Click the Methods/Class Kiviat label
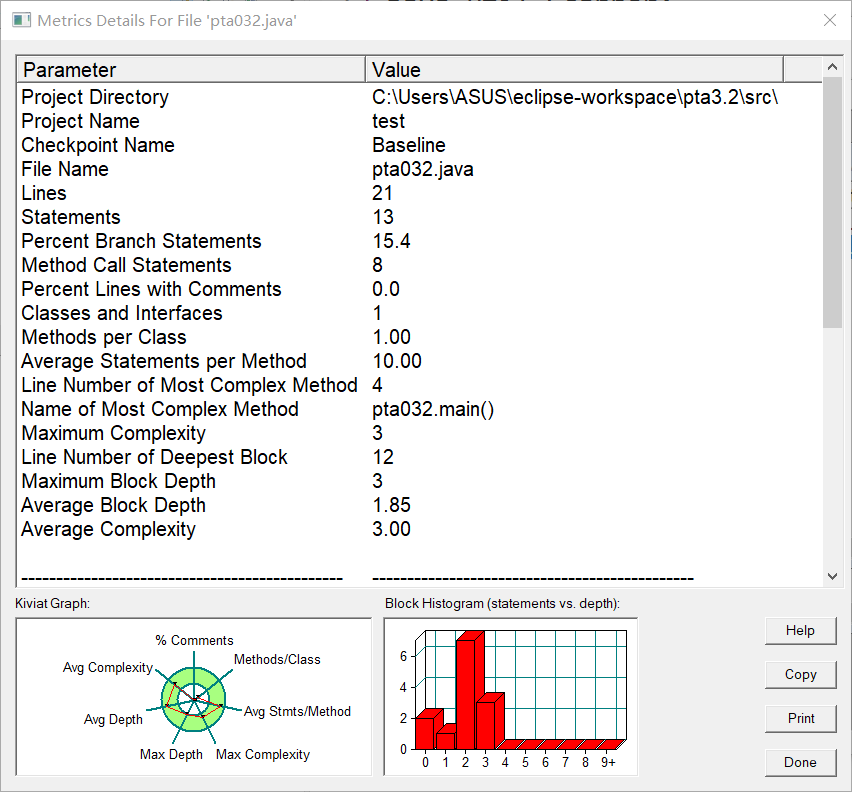 [277, 659]
